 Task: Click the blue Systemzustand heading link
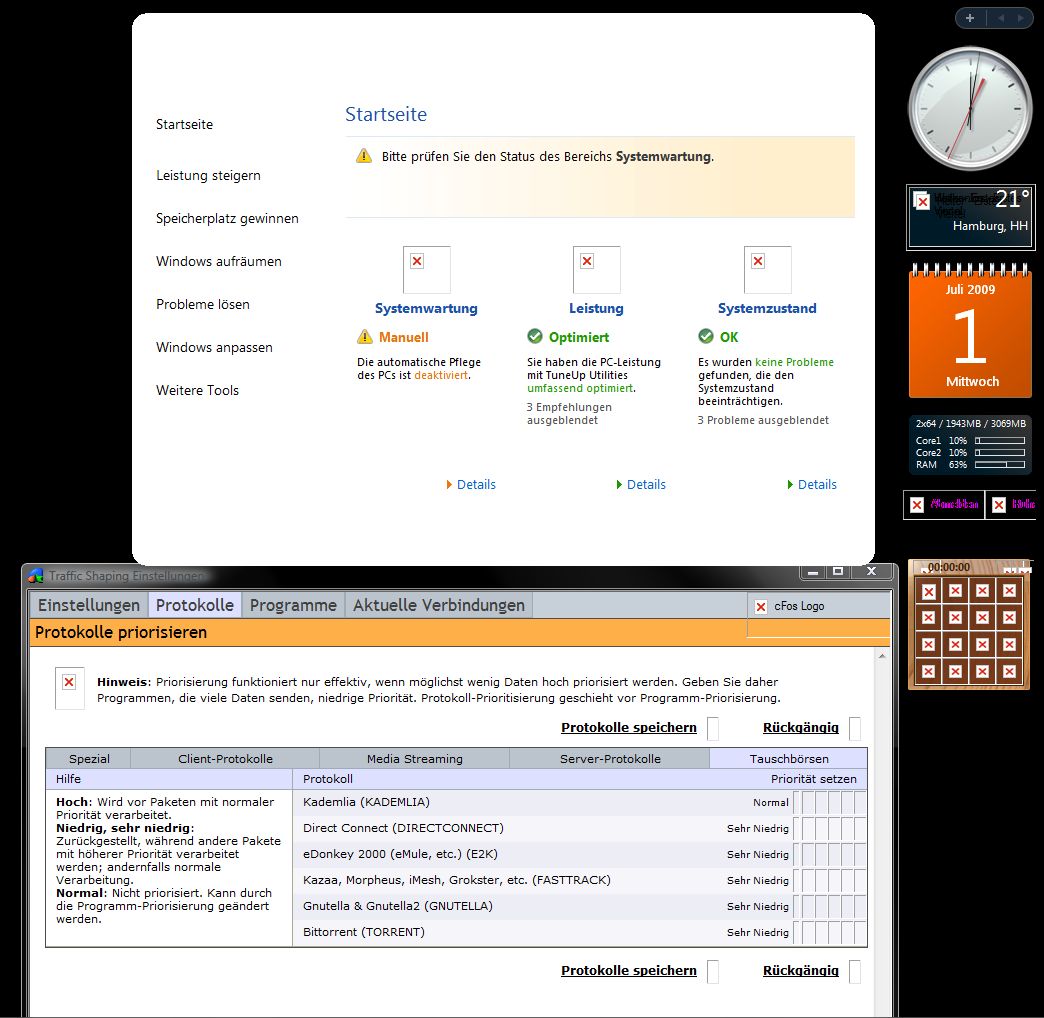point(767,308)
